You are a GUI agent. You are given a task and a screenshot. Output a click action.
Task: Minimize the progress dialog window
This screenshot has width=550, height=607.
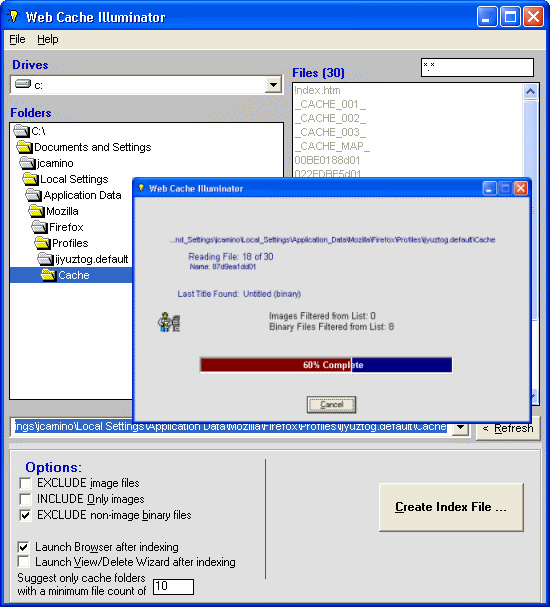(x=490, y=189)
